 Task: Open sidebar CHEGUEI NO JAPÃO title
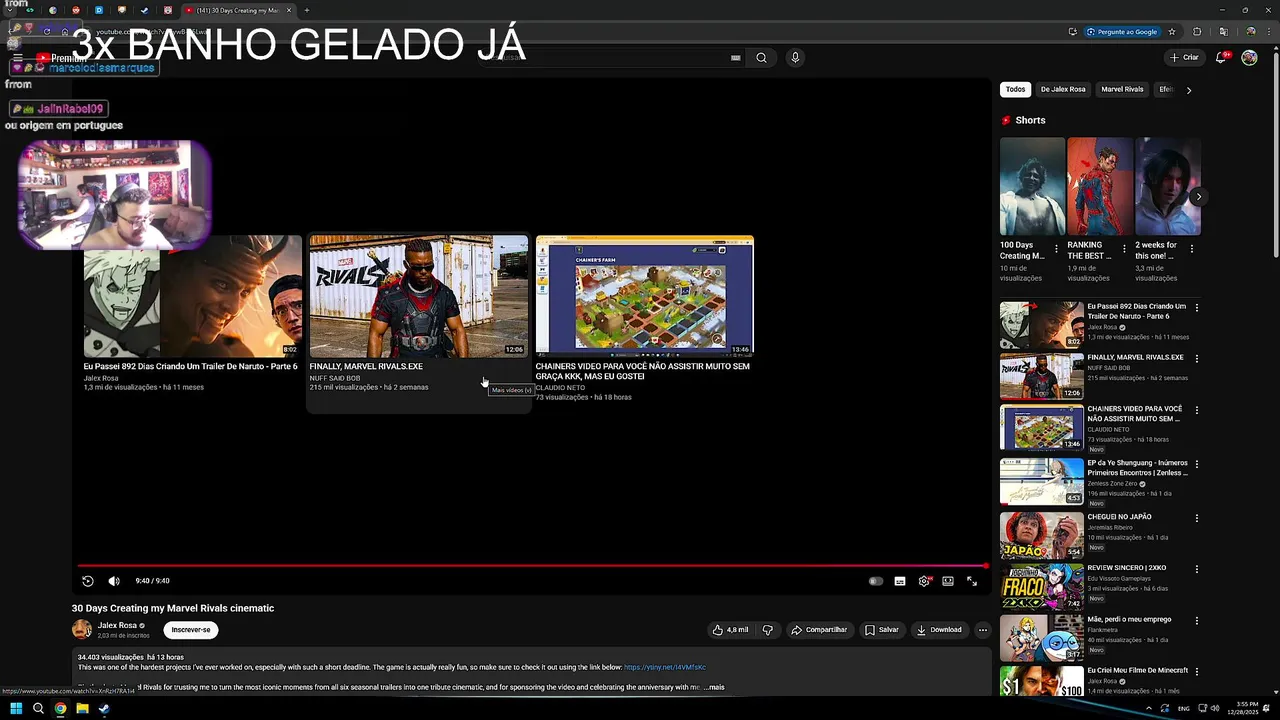1119,517
